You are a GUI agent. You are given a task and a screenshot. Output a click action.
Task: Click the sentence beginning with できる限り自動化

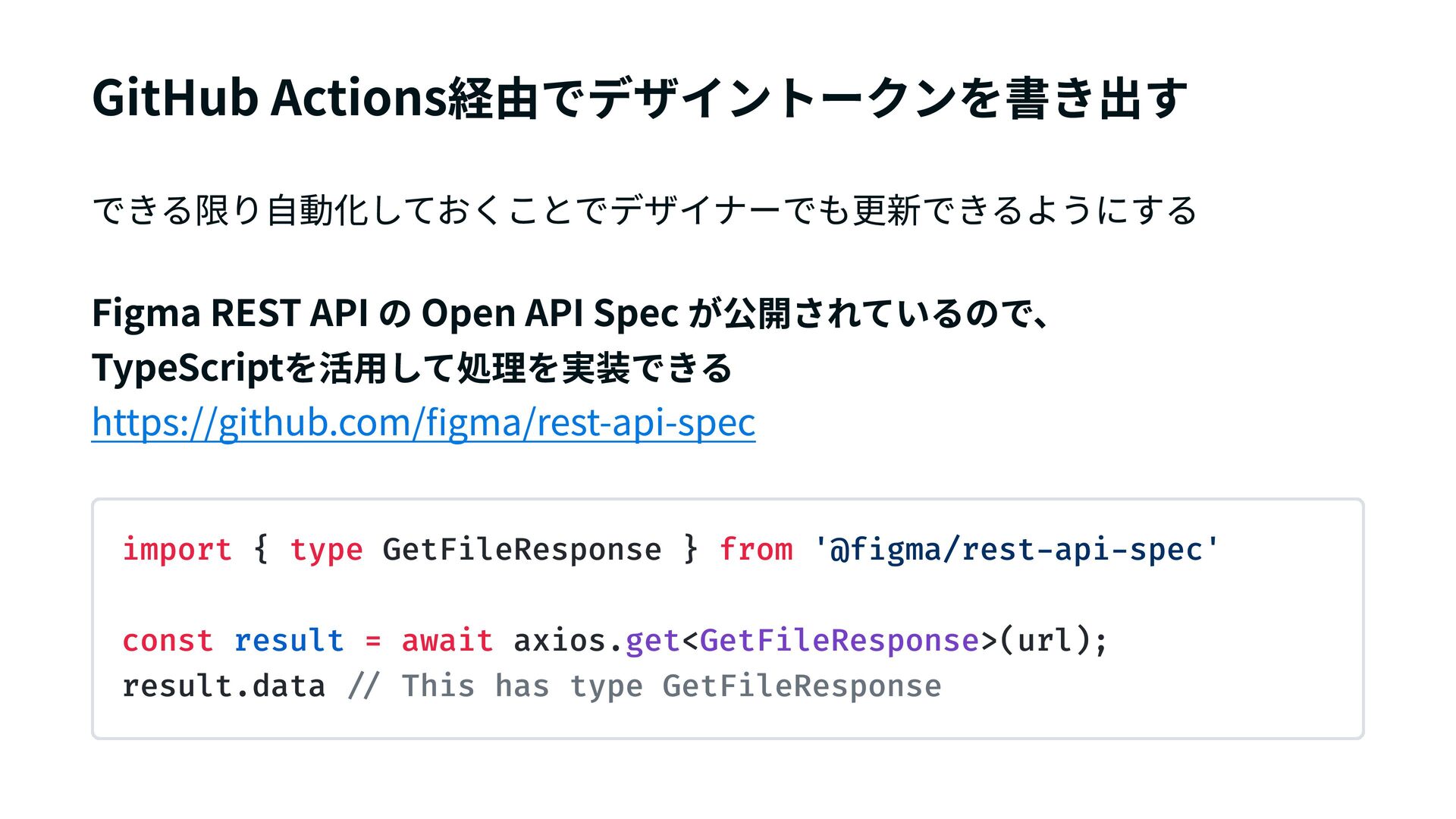(x=644, y=211)
